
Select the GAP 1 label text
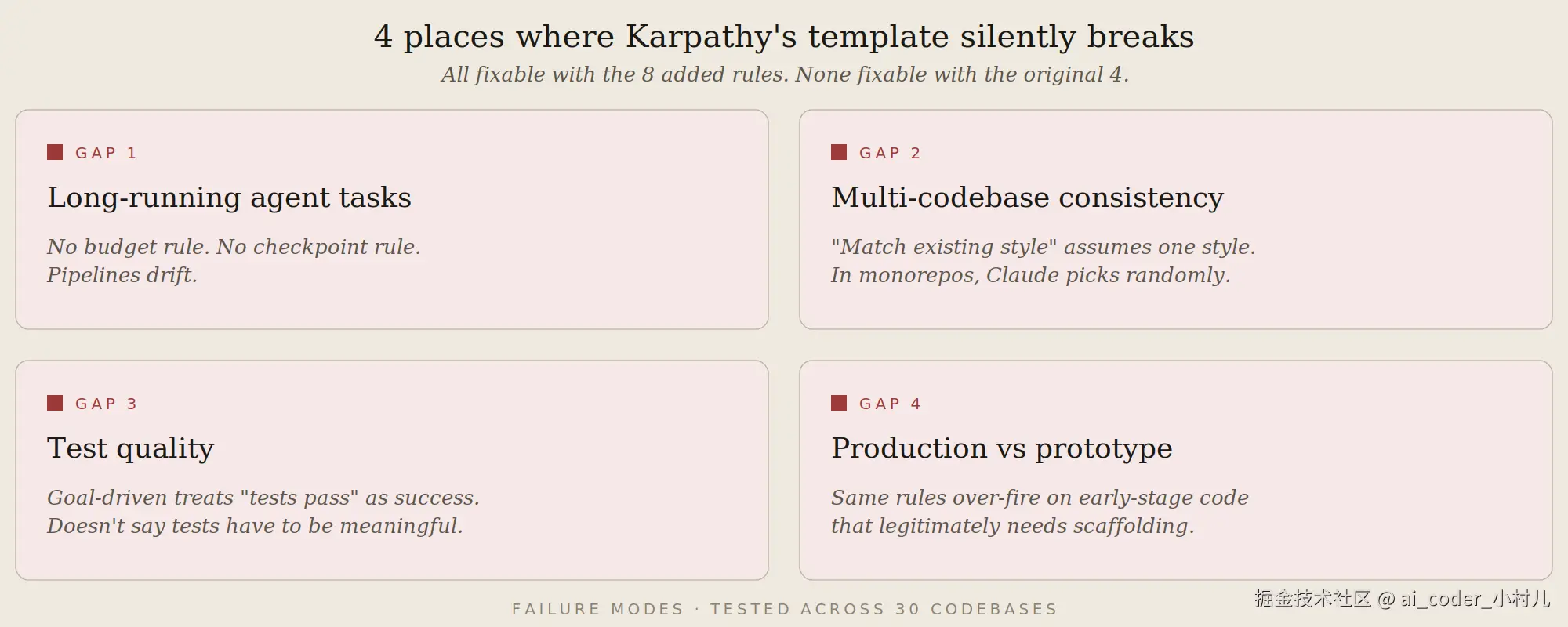(x=106, y=153)
